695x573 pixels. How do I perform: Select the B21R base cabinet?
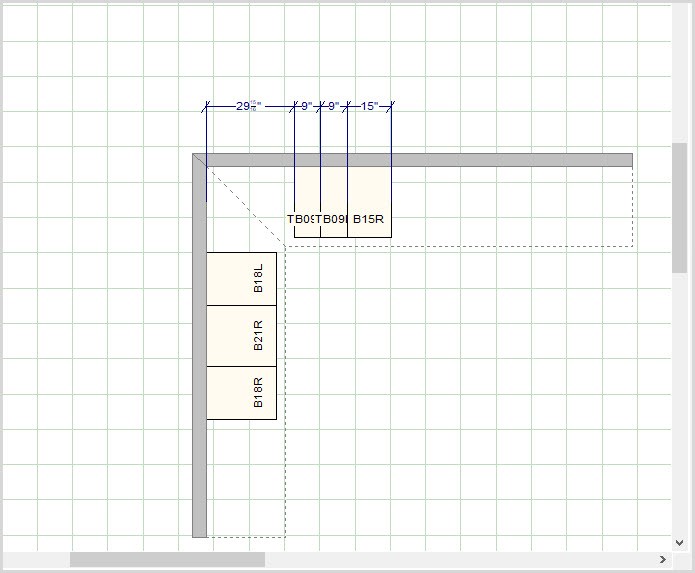point(242,336)
